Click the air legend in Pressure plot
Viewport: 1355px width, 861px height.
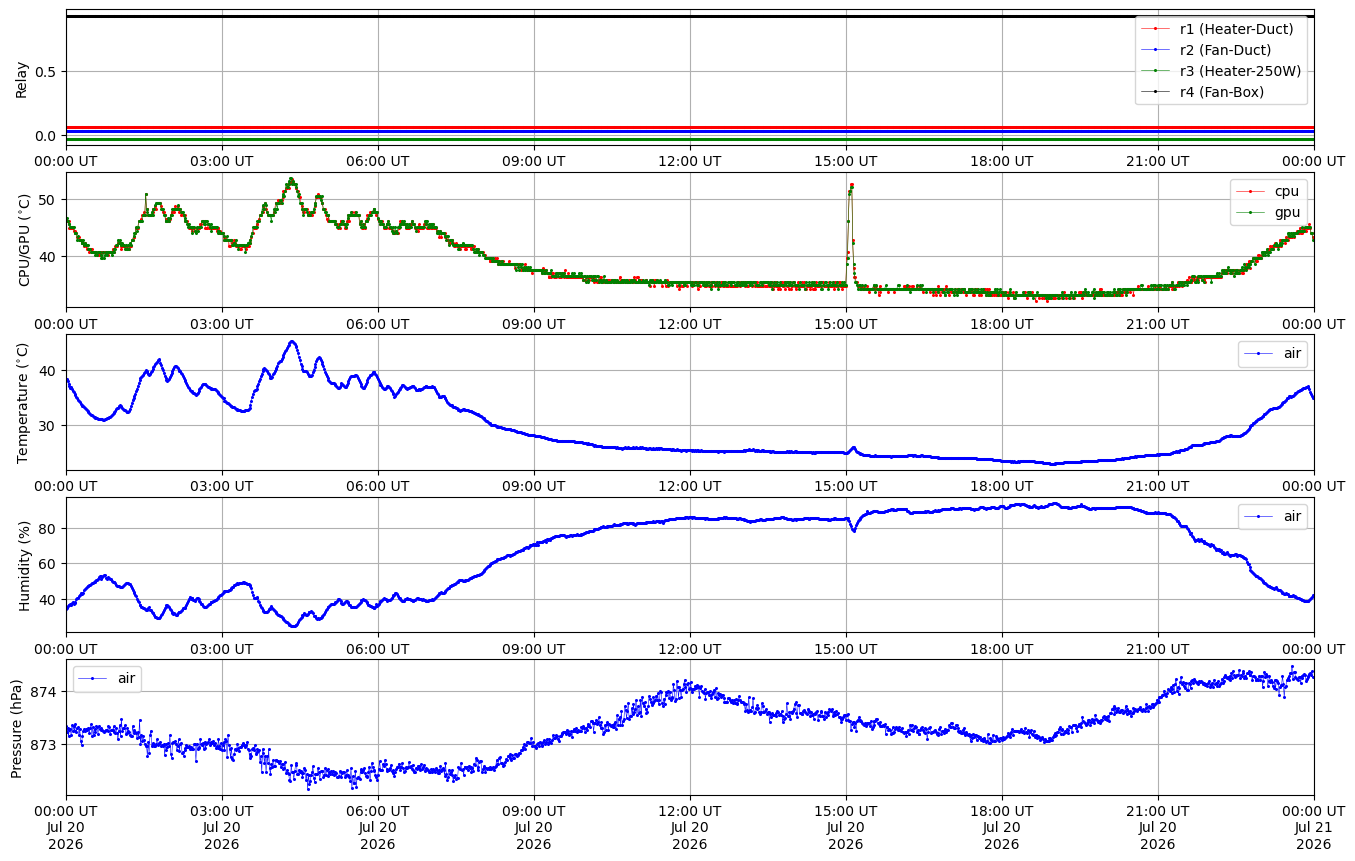tap(107, 679)
